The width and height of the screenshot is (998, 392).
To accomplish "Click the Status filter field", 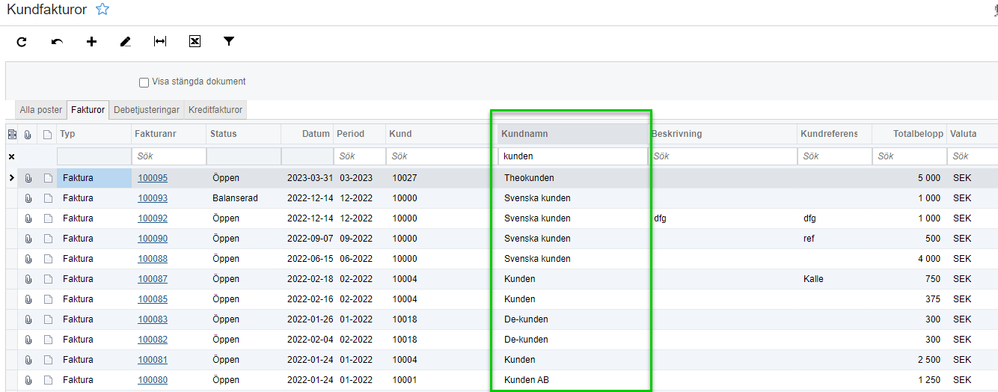I will click(x=243, y=157).
